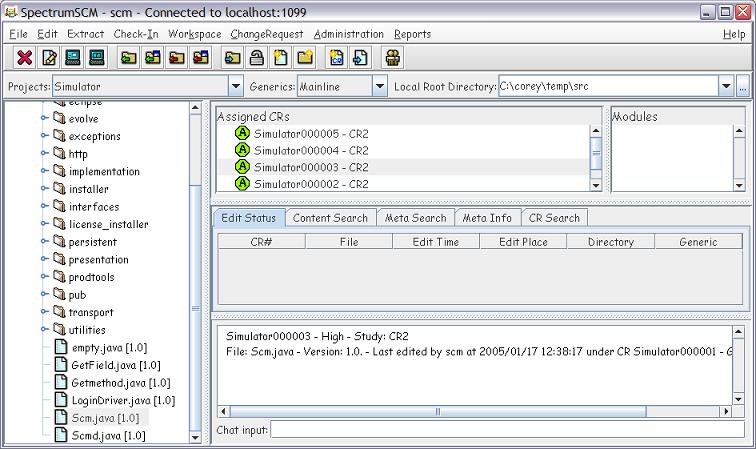The height and width of the screenshot is (449, 756).
Task: Click the folder with green arrow icon
Action: [128, 58]
